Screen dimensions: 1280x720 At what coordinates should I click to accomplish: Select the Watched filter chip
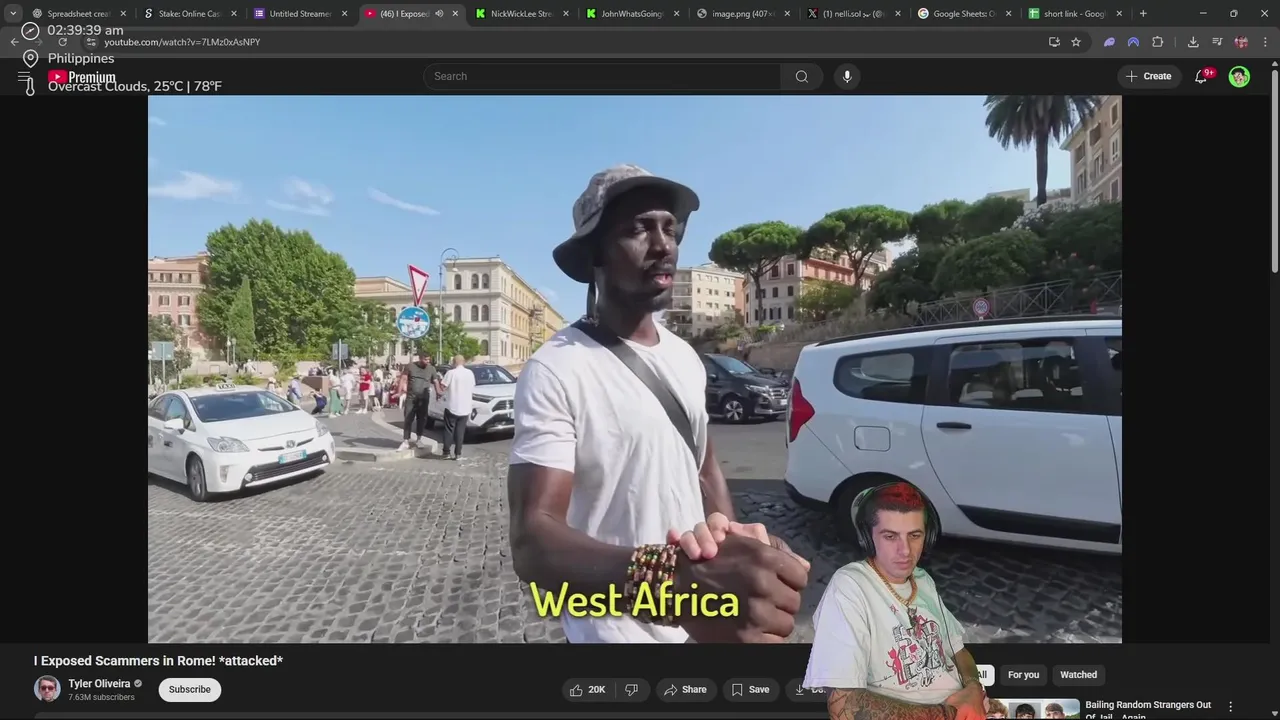coord(1078,675)
